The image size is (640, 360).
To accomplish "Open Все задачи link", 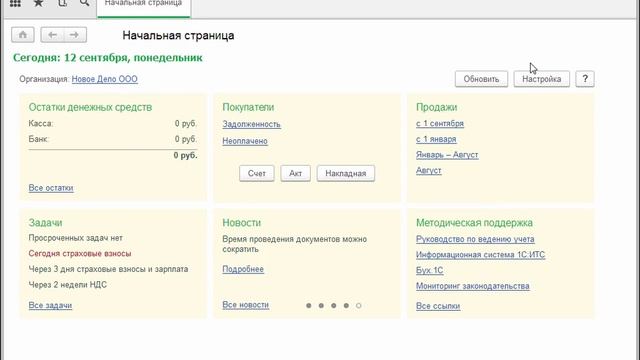I will [x=50, y=305].
